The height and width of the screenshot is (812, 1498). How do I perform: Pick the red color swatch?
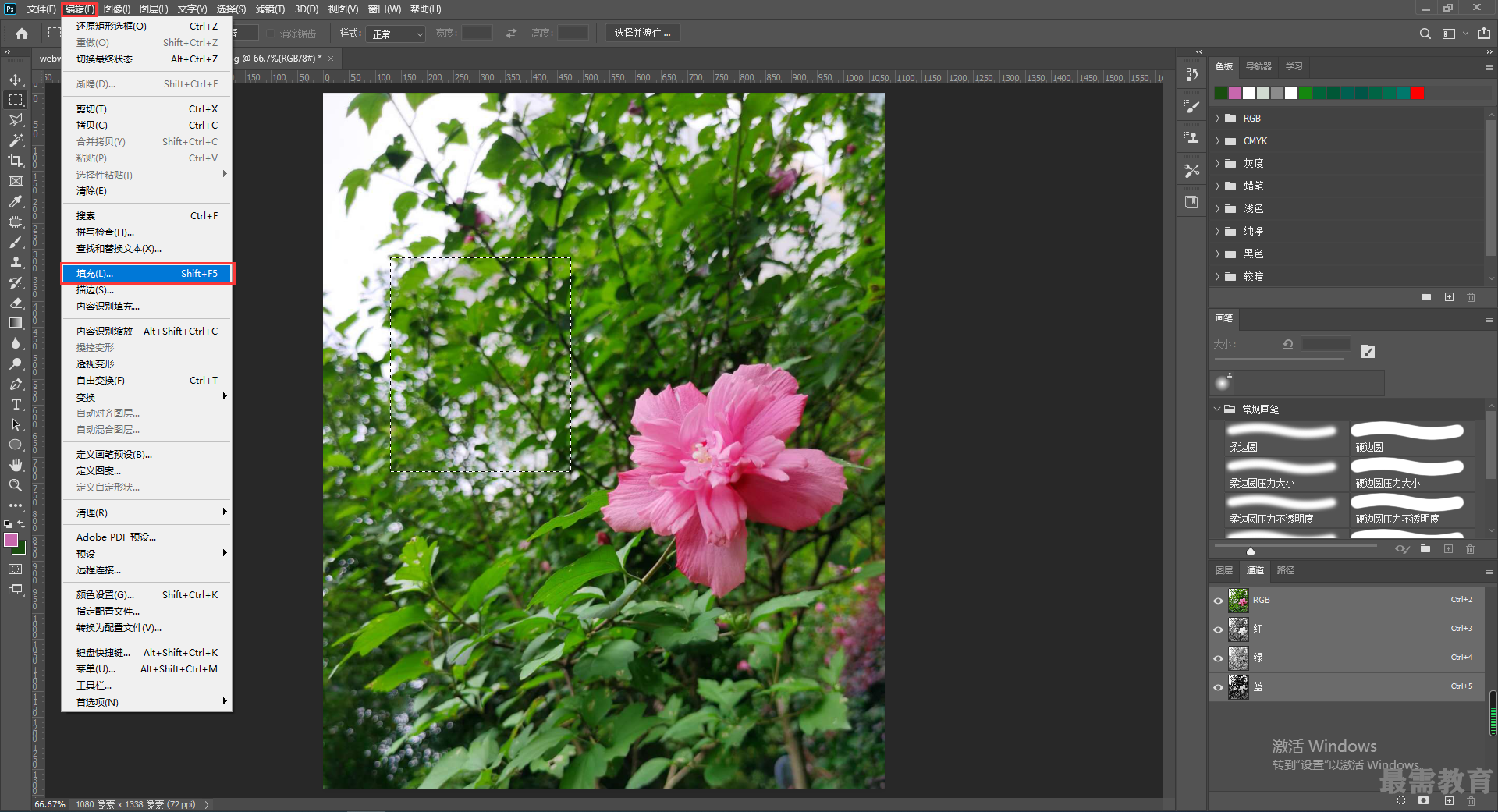pyautogui.click(x=1418, y=94)
